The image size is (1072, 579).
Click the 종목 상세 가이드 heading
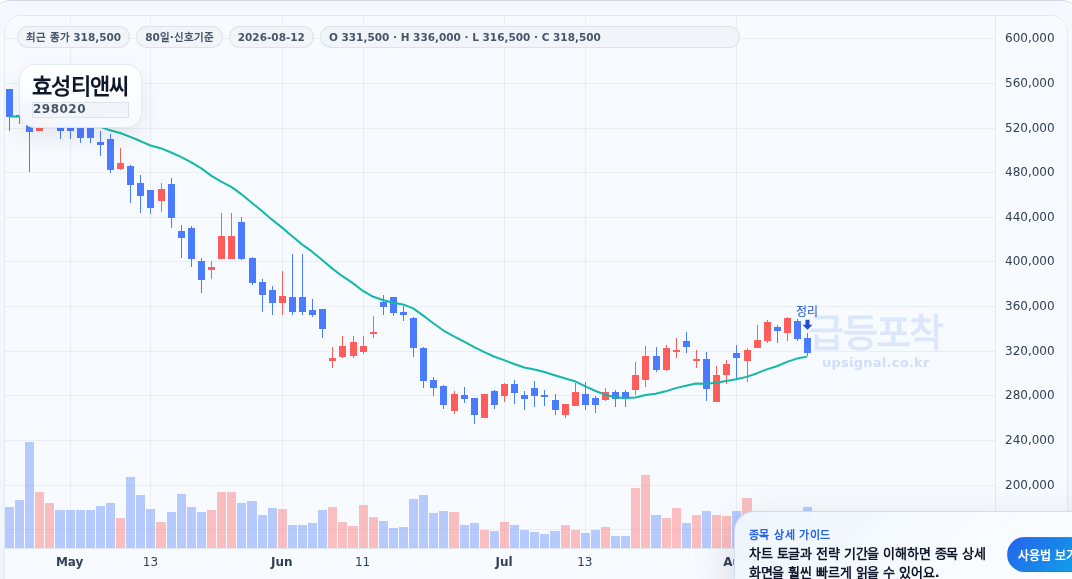click(789, 535)
